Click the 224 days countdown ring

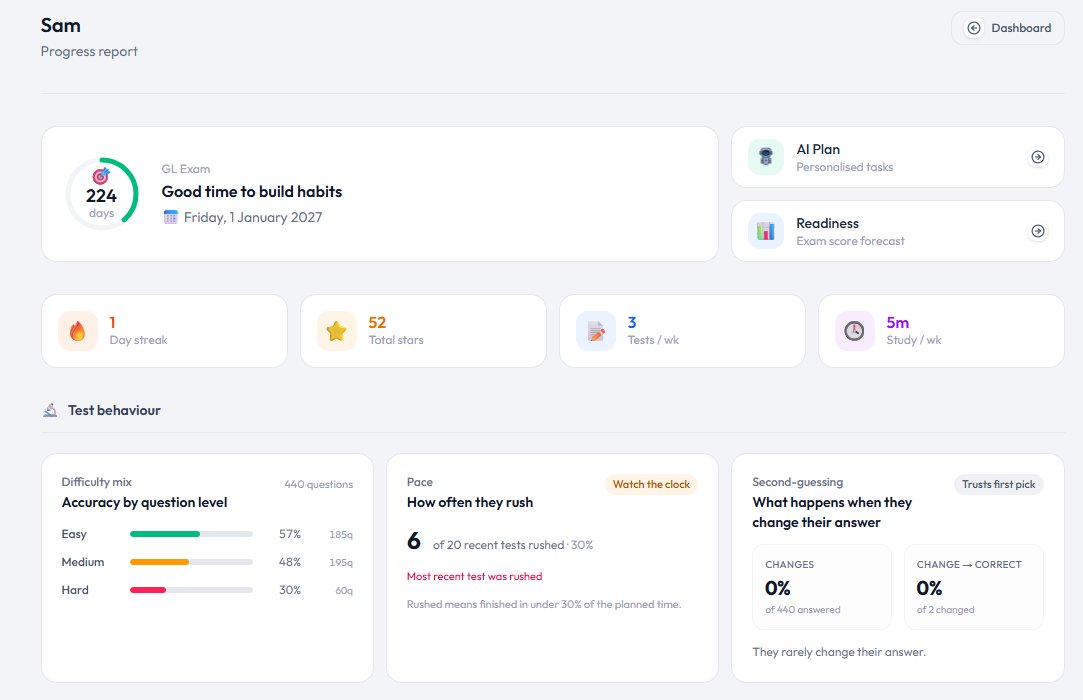click(x=102, y=193)
